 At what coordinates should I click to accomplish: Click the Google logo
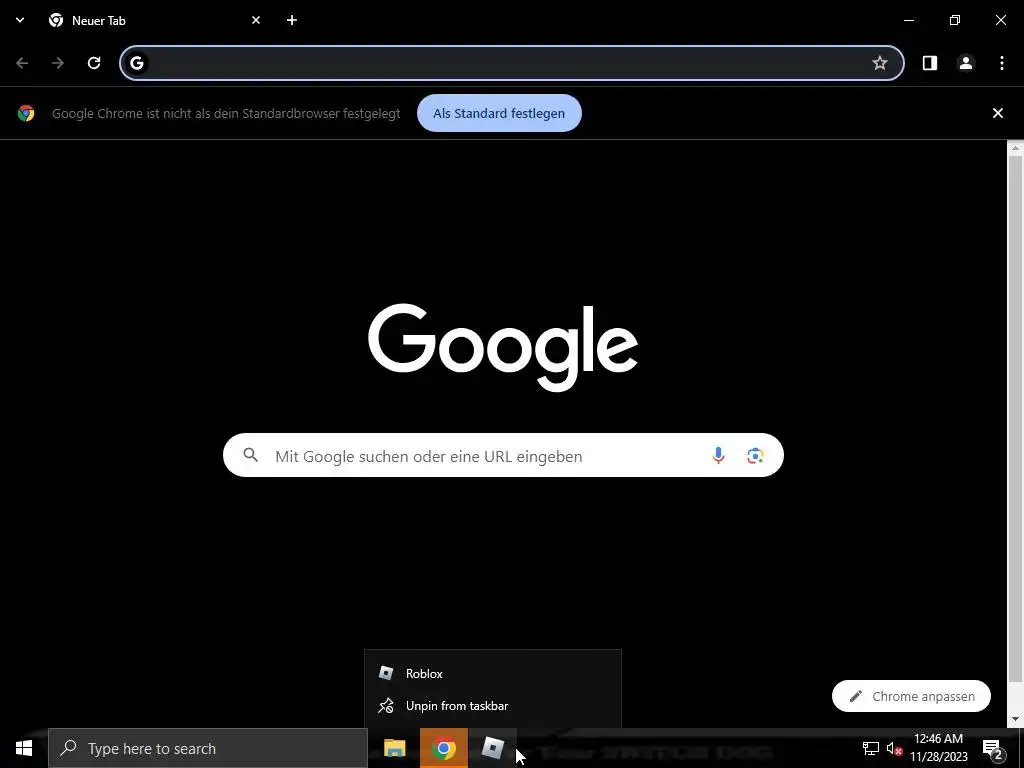[503, 347]
